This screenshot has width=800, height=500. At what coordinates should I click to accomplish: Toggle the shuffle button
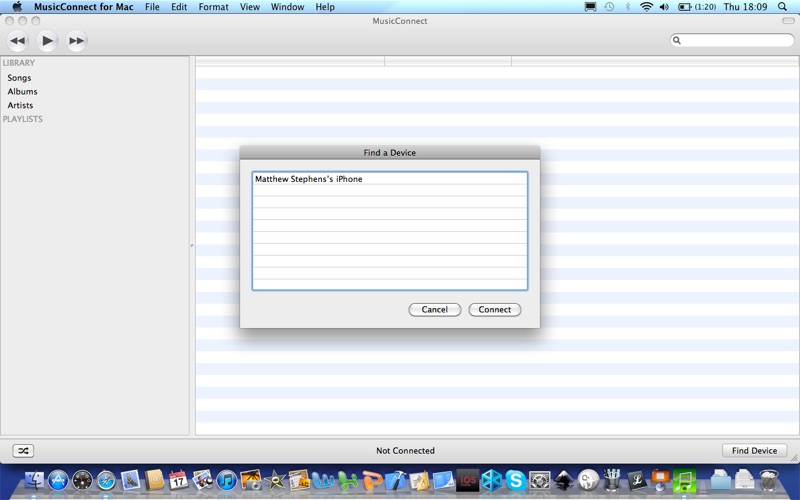click(x=23, y=451)
